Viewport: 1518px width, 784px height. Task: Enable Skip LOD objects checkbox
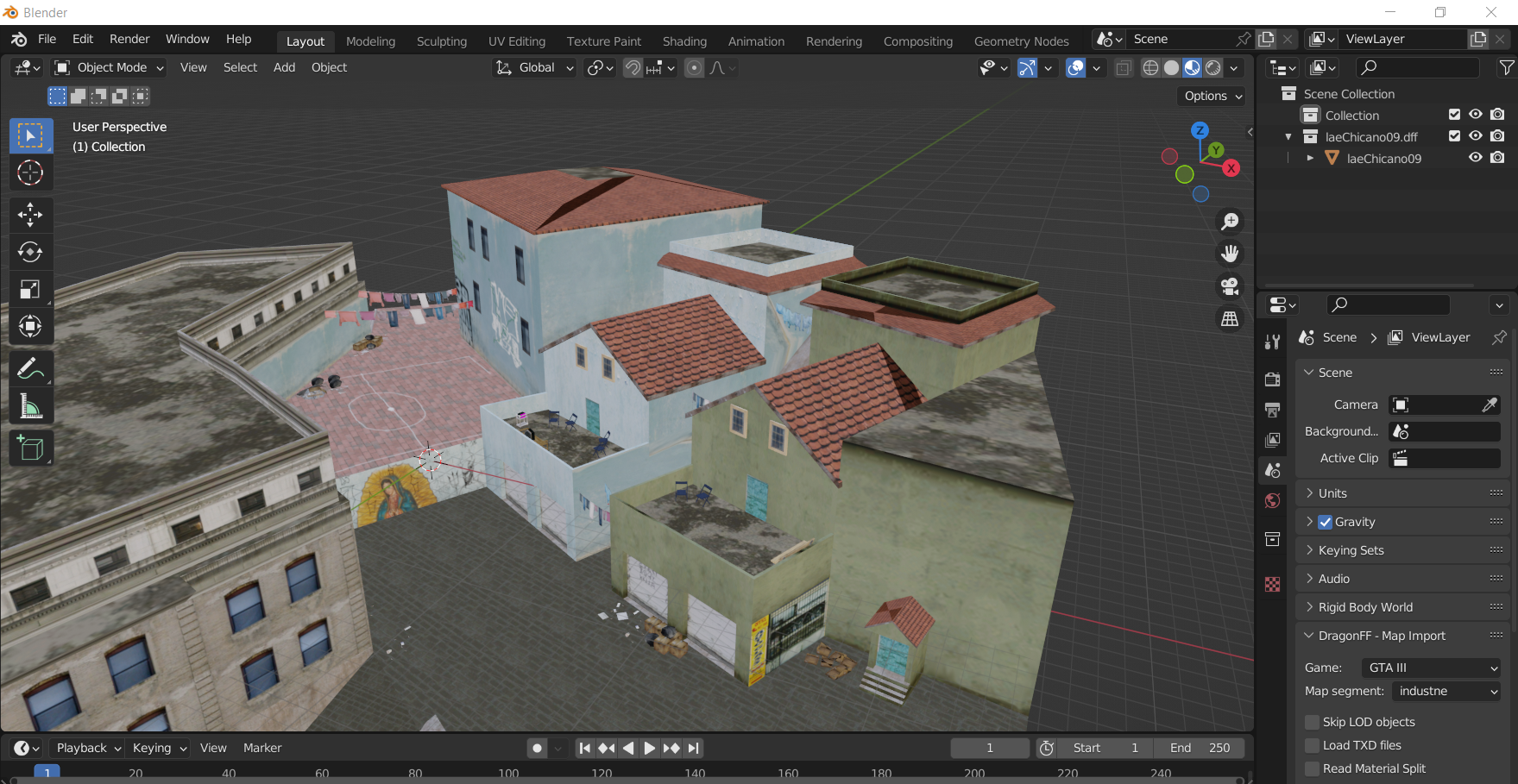[1313, 722]
